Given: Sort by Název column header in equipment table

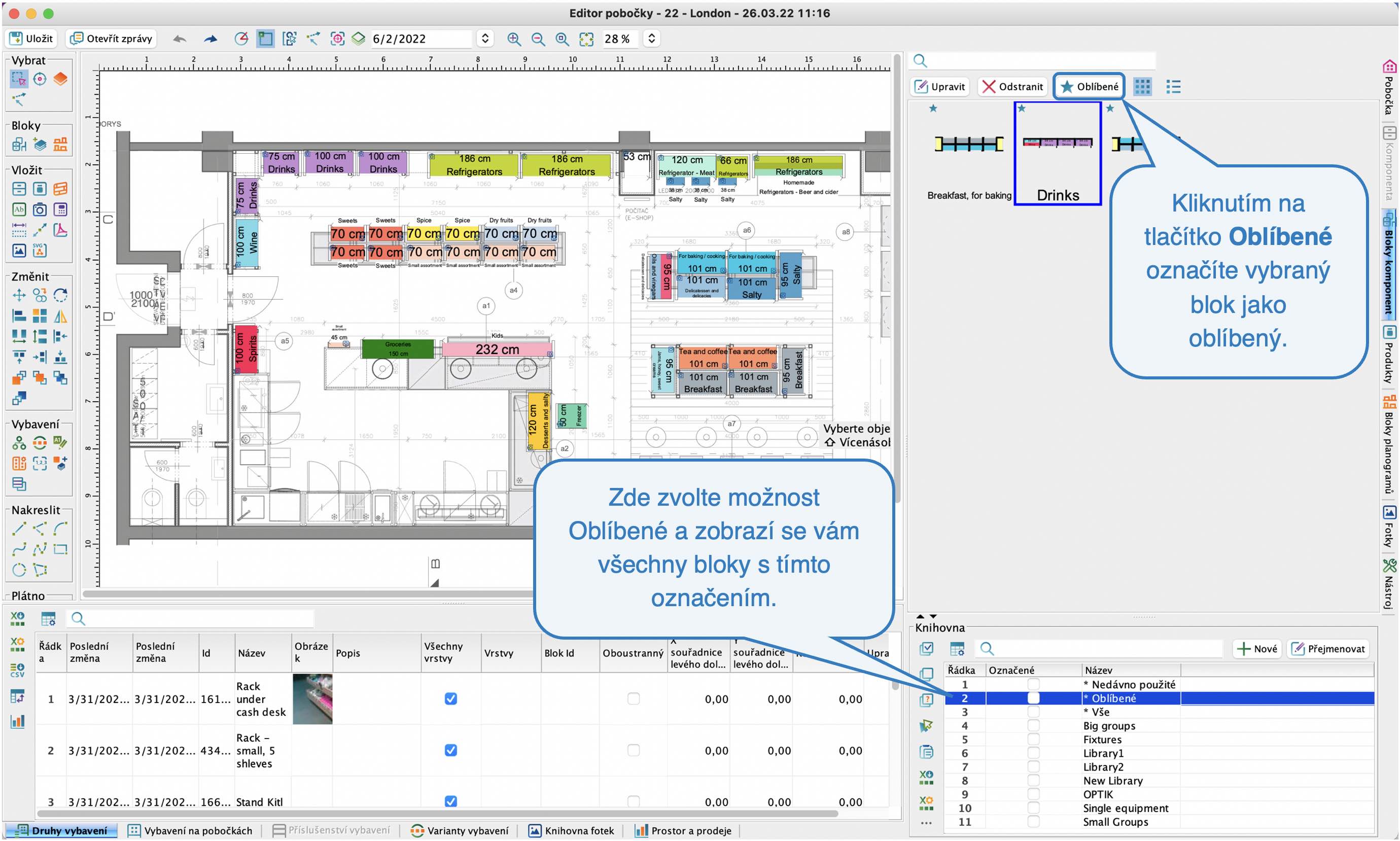Looking at the screenshot, I should 262,653.
